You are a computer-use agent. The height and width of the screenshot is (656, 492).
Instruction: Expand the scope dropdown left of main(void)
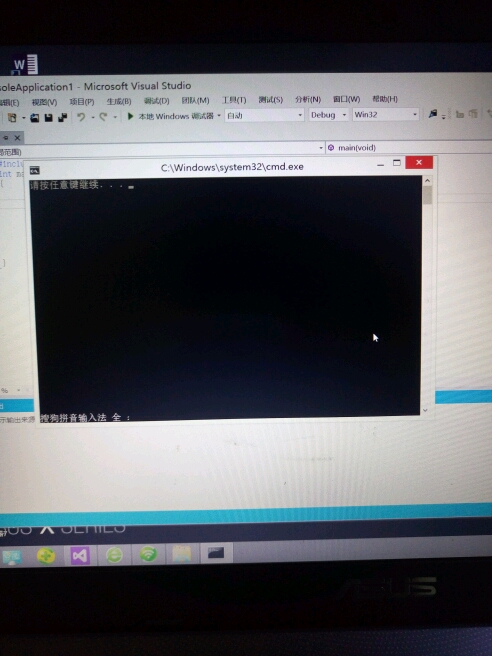tap(321, 148)
